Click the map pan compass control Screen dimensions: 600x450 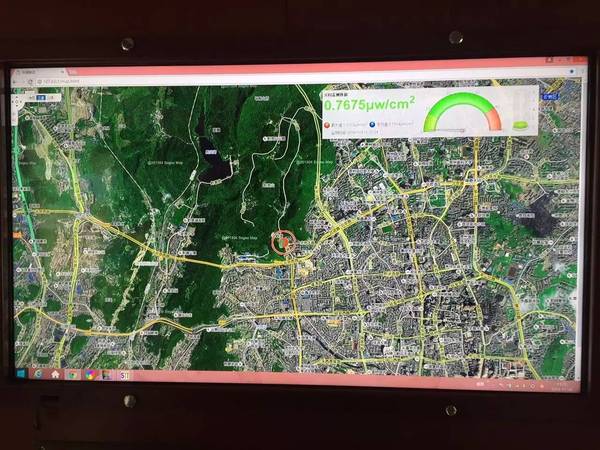coord(18,101)
